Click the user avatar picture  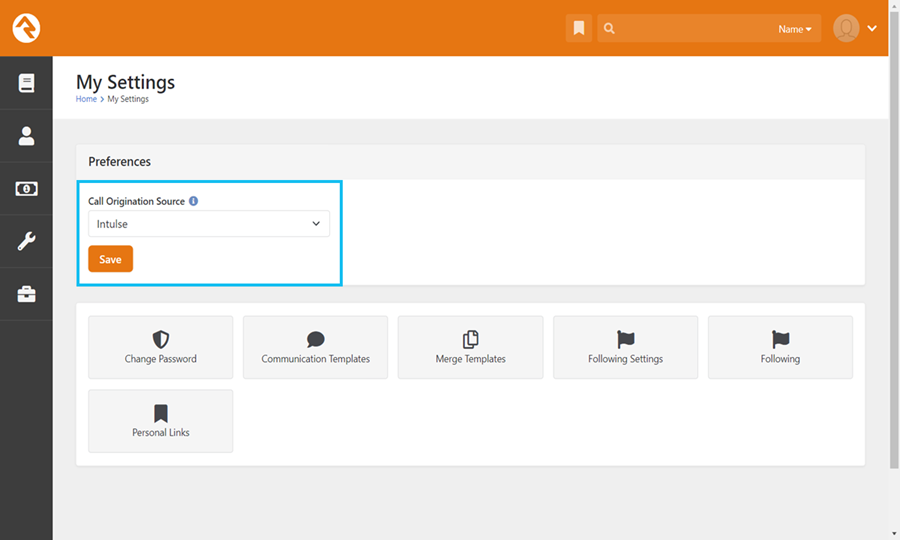[846, 28]
